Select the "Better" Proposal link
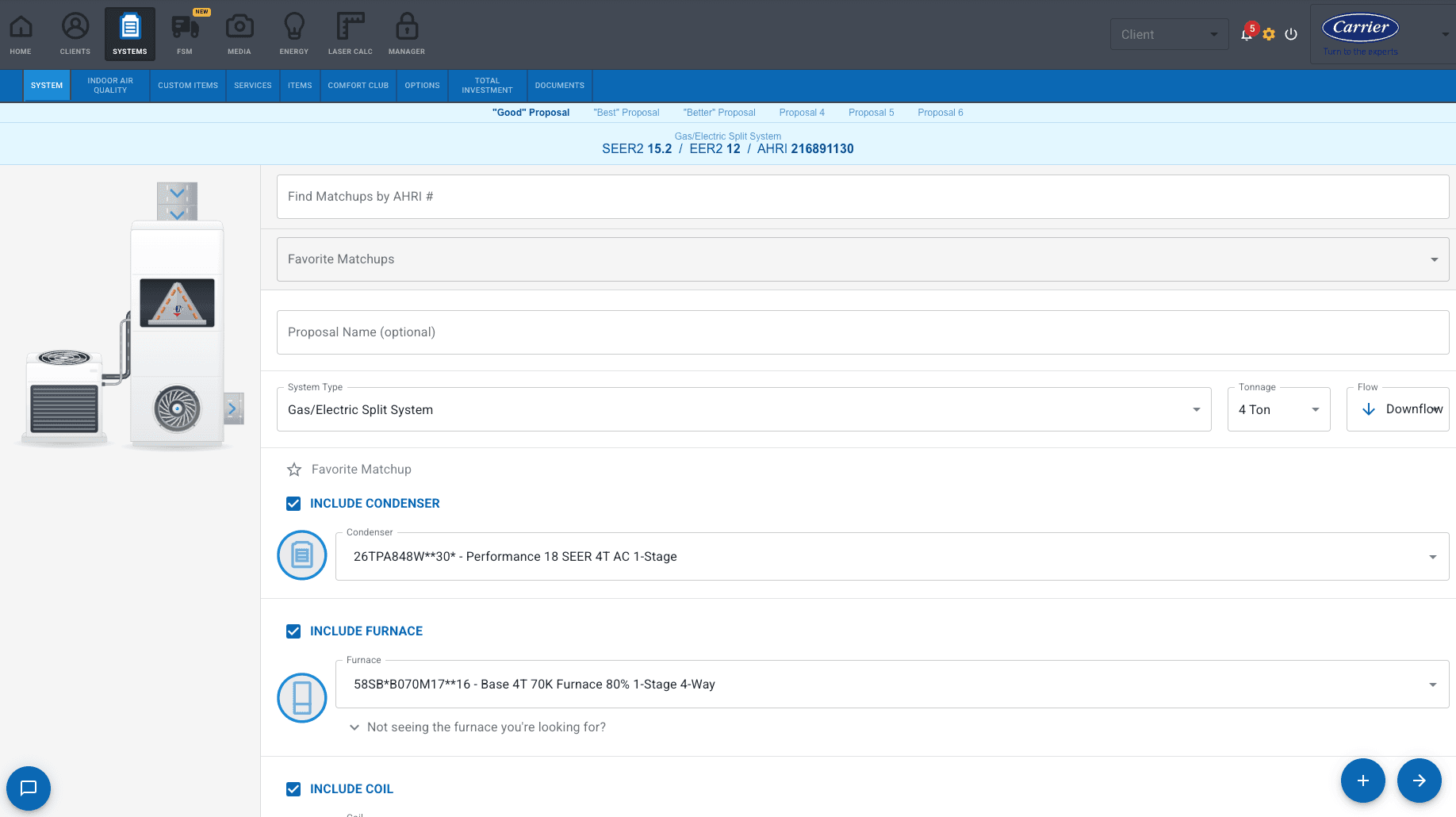1456x817 pixels. point(719,113)
